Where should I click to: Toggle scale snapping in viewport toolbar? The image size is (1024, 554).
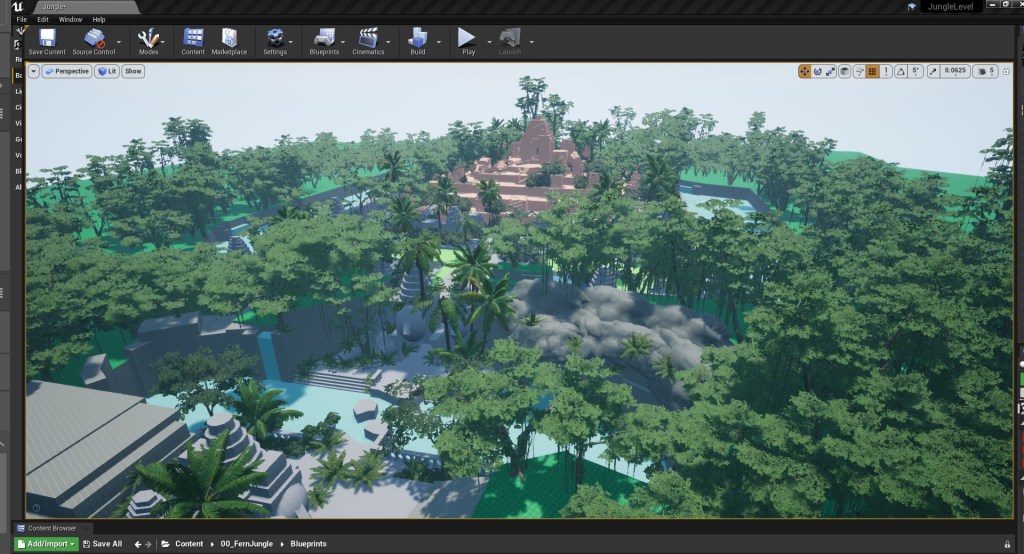click(x=933, y=71)
